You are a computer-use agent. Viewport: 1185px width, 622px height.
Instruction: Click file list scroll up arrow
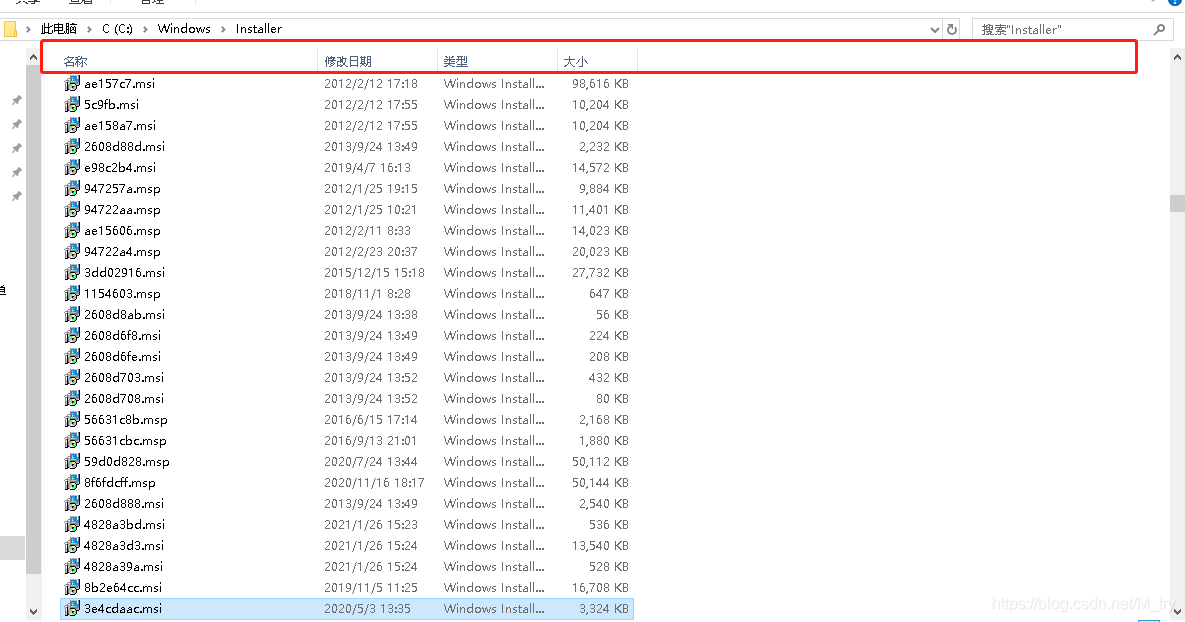pos(1177,57)
